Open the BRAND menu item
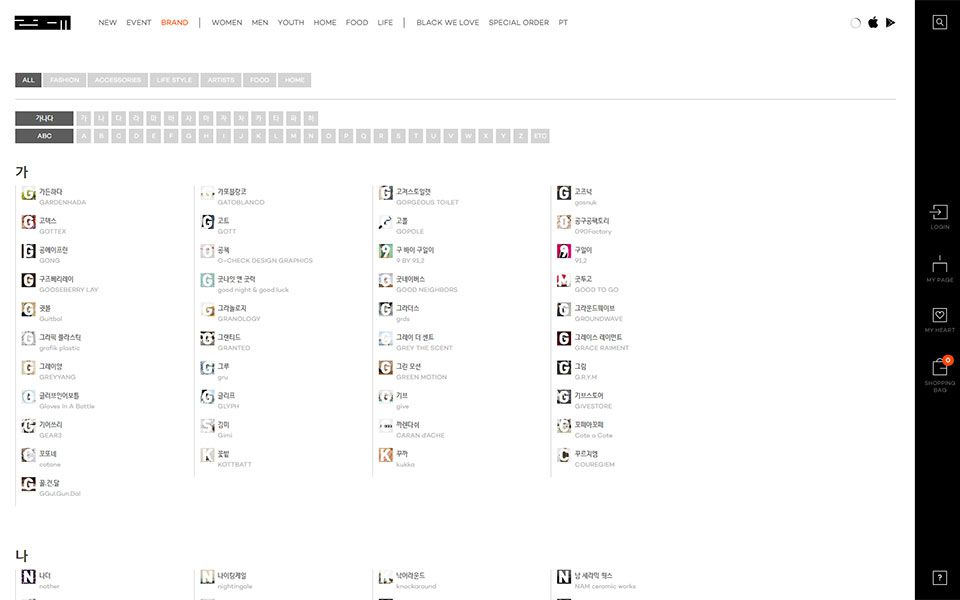Image resolution: width=960 pixels, height=600 pixels. click(174, 22)
